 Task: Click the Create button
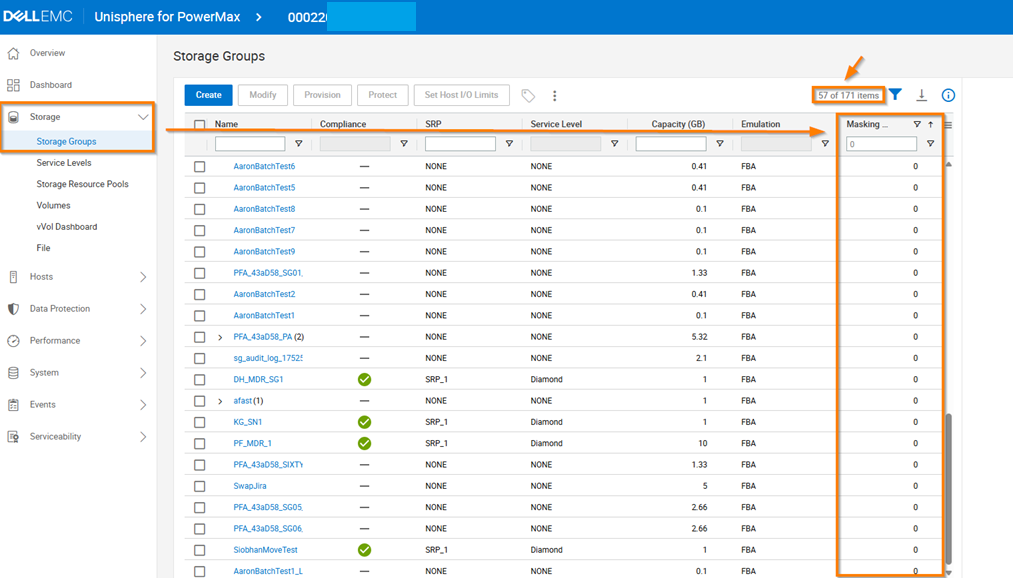[x=208, y=95]
